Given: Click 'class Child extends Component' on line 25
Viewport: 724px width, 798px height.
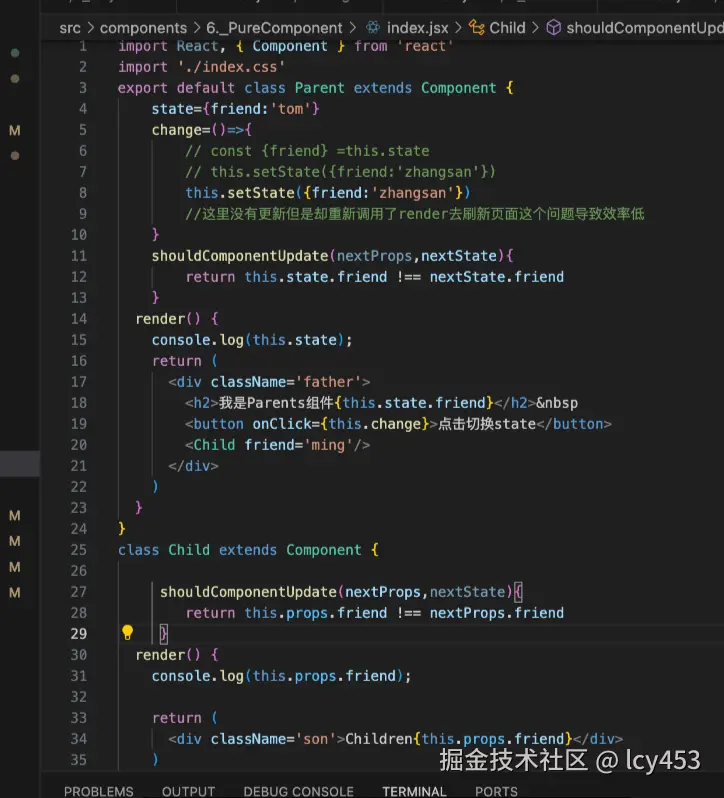Looking at the screenshot, I should 240,550.
